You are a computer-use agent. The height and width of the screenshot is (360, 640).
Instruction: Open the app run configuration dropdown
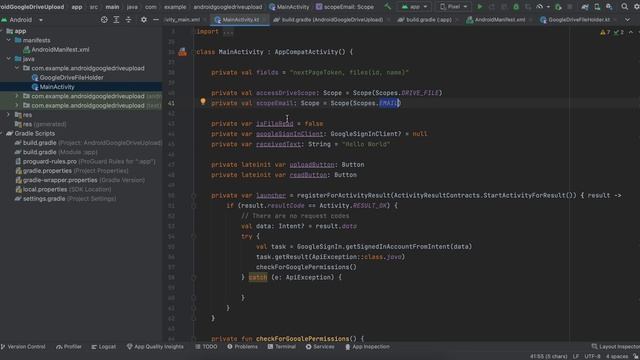[x=414, y=7]
